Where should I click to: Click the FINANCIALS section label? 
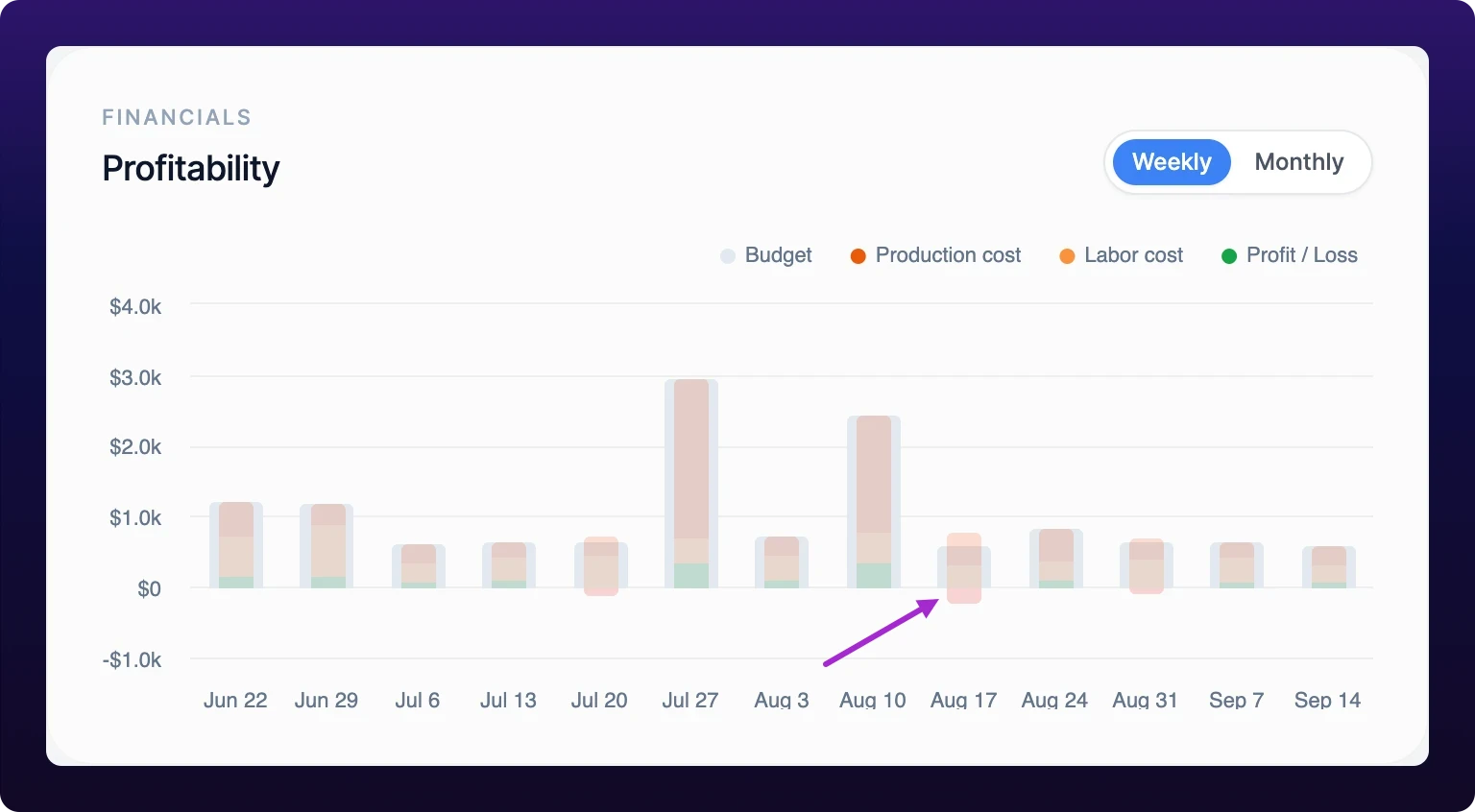(177, 117)
